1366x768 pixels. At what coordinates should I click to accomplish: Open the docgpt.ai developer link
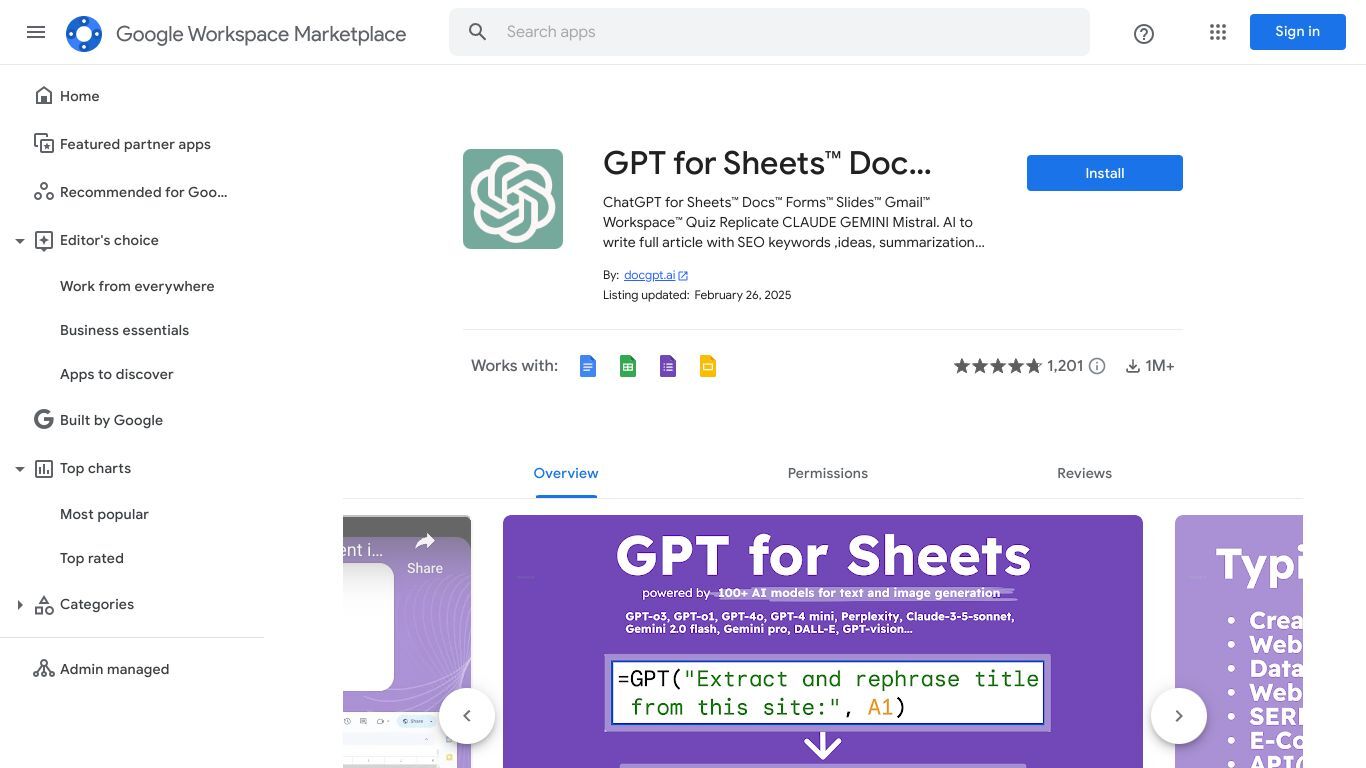click(649, 275)
